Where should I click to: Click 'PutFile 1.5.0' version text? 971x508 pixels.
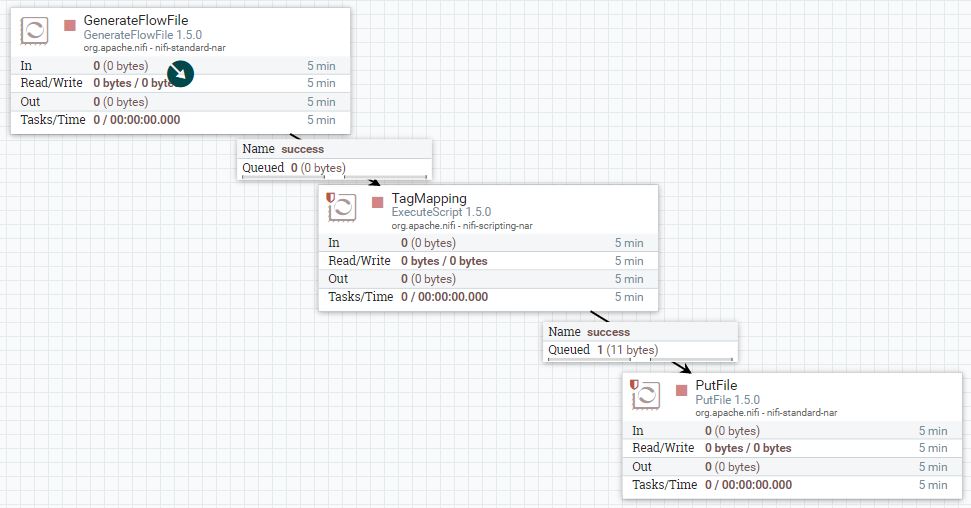(x=727, y=400)
